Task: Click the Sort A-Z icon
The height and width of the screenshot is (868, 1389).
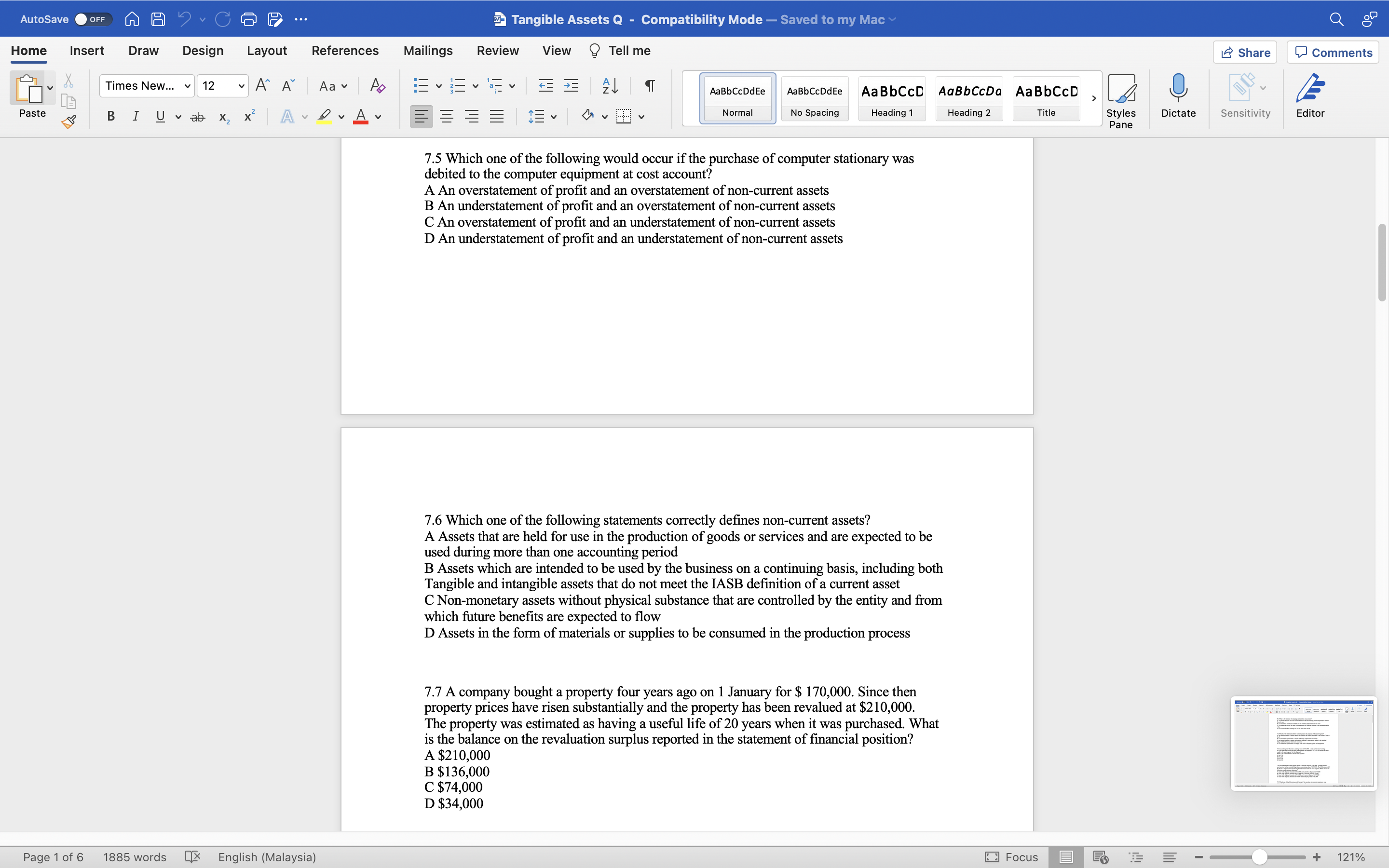Action: (x=610, y=86)
